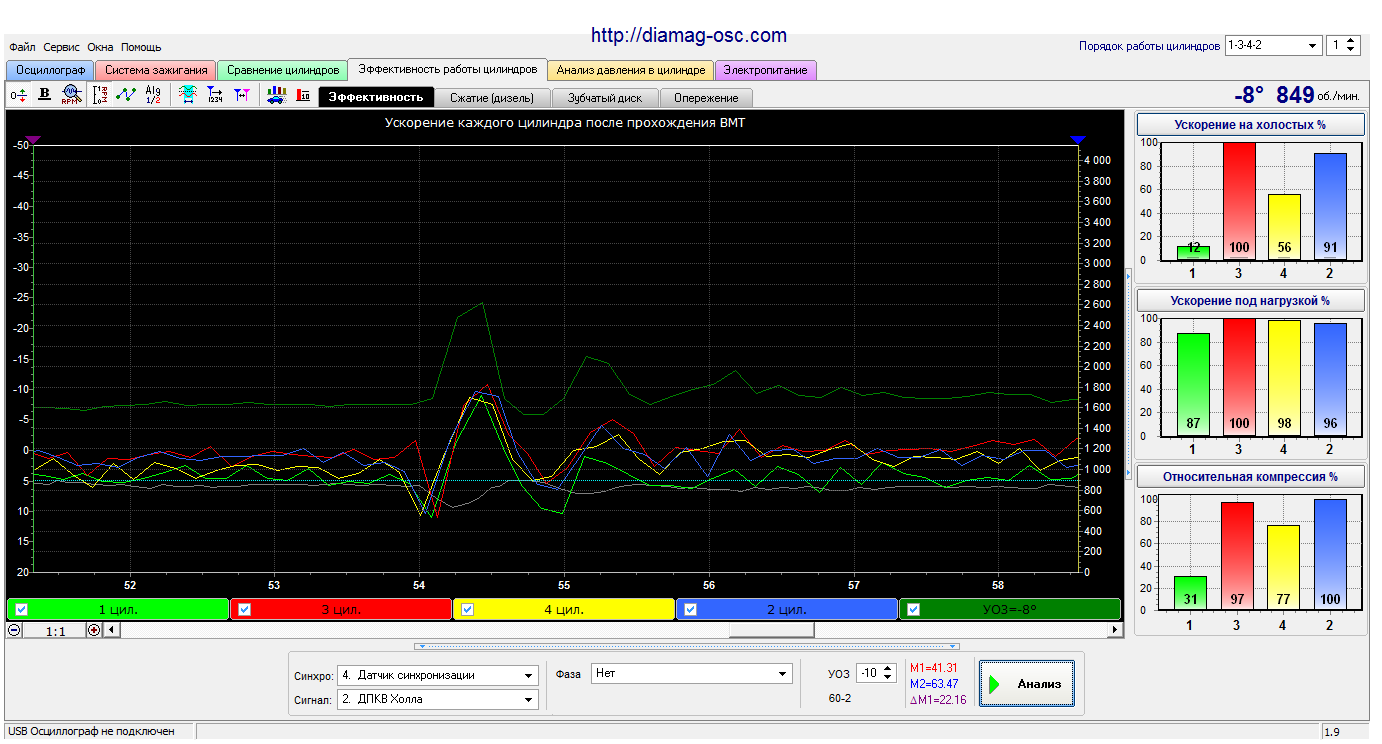Click the magenta funnel marker toolbar icon
The height and width of the screenshot is (744, 1382).
tap(241, 95)
